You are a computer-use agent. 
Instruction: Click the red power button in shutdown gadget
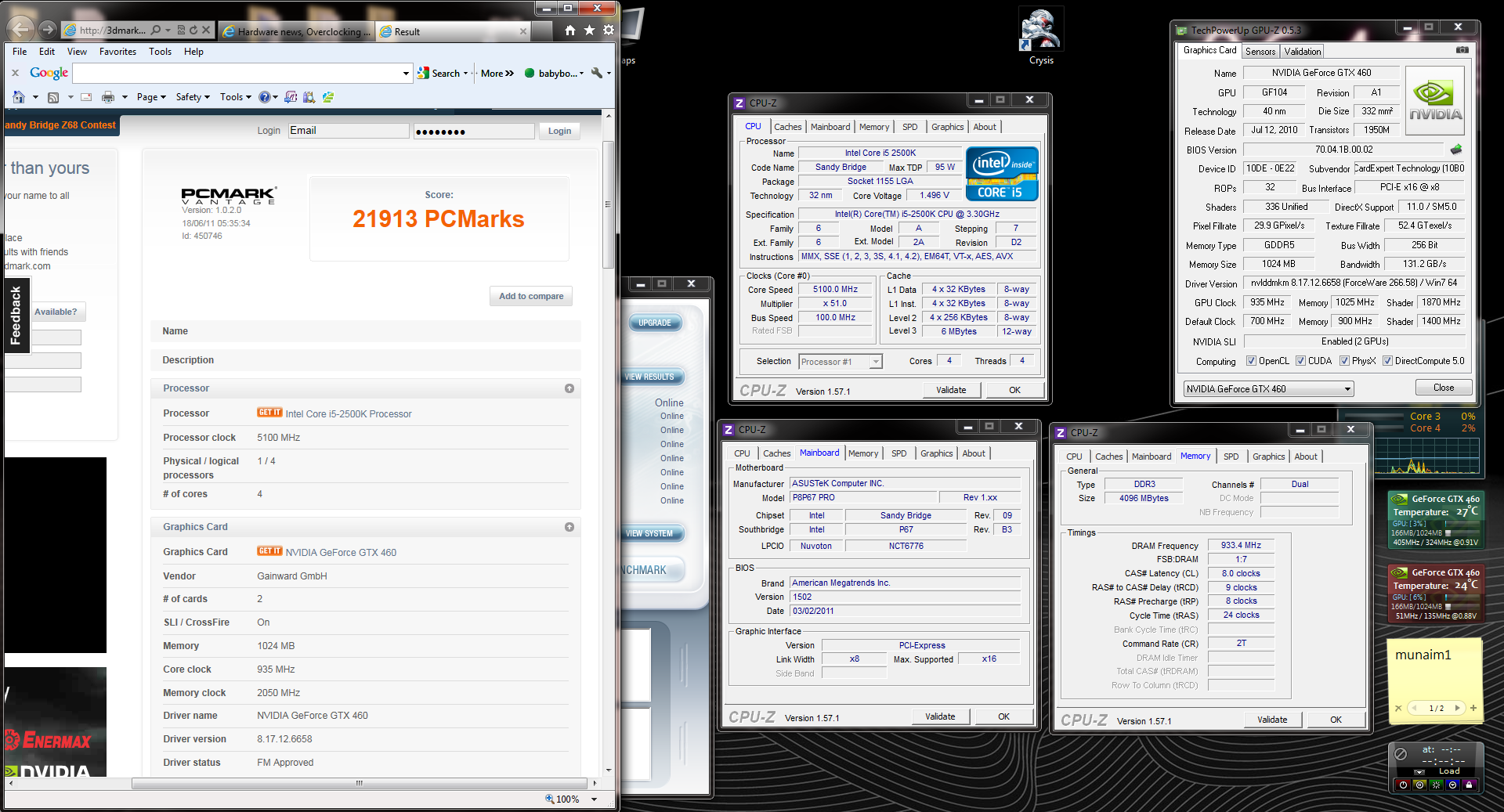tap(1403, 785)
